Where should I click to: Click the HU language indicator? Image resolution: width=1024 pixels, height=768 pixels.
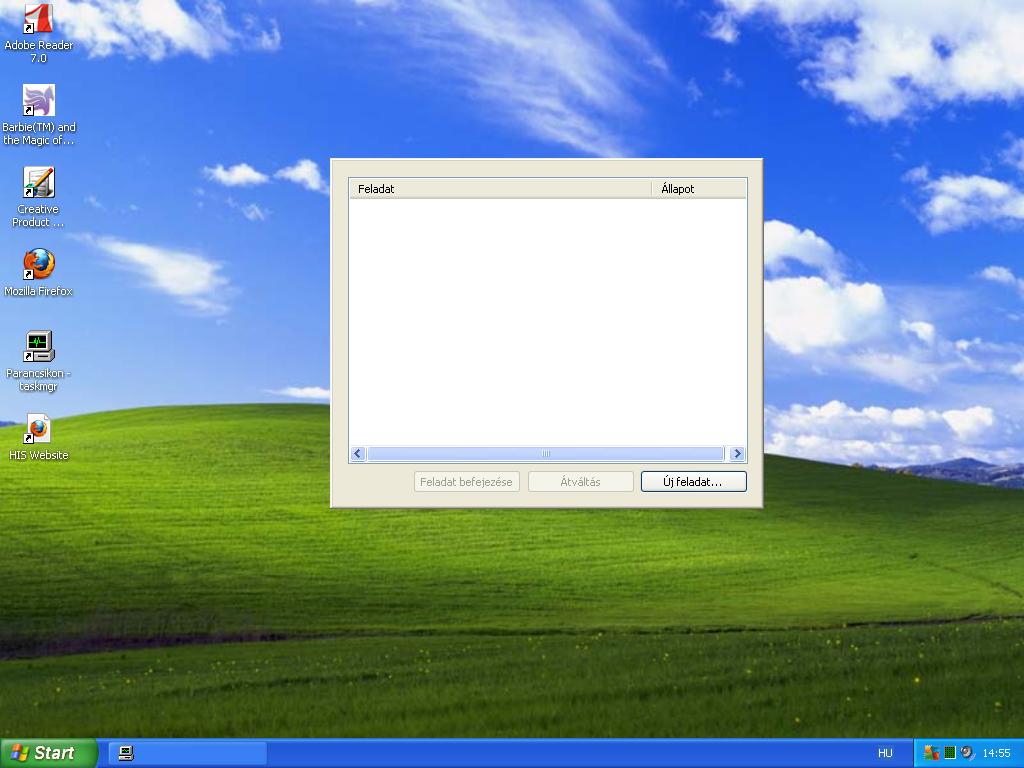[885, 753]
